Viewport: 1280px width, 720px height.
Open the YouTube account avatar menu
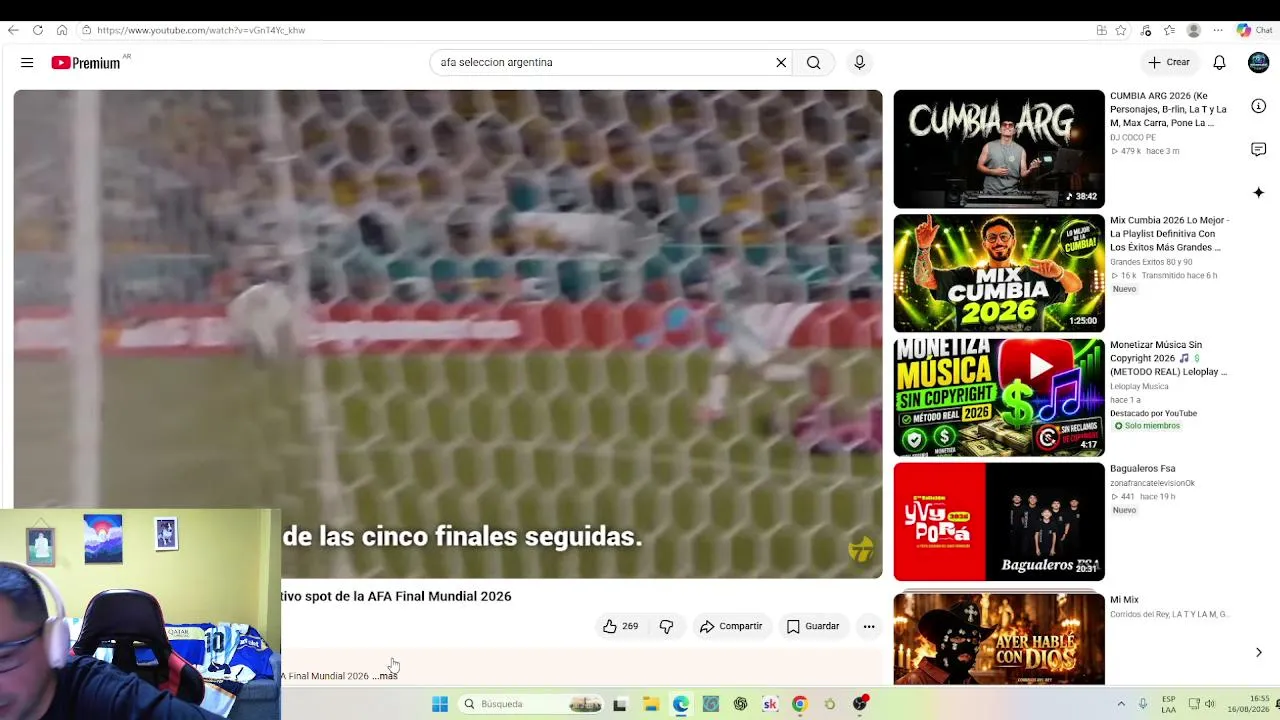(x=1259, y=62)
